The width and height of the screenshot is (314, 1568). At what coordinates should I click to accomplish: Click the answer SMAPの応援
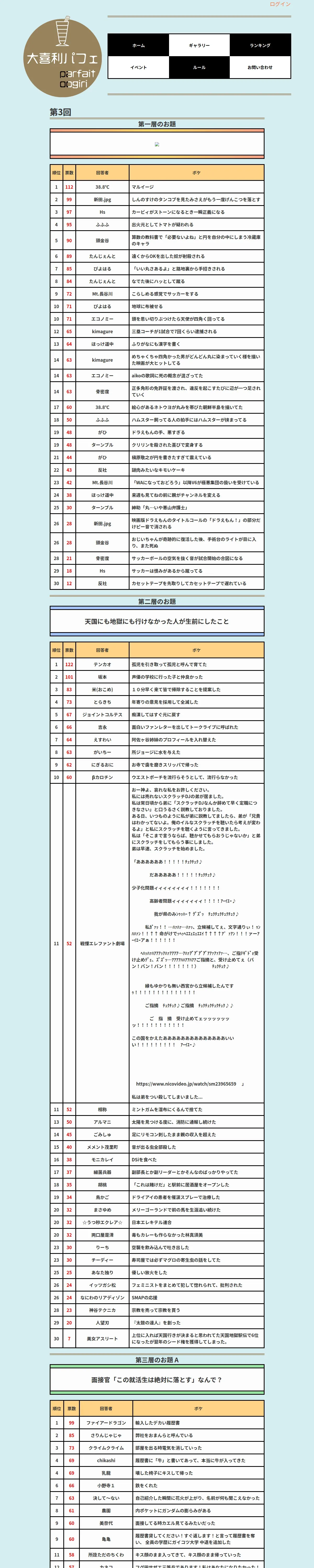tap(144, 1298)
